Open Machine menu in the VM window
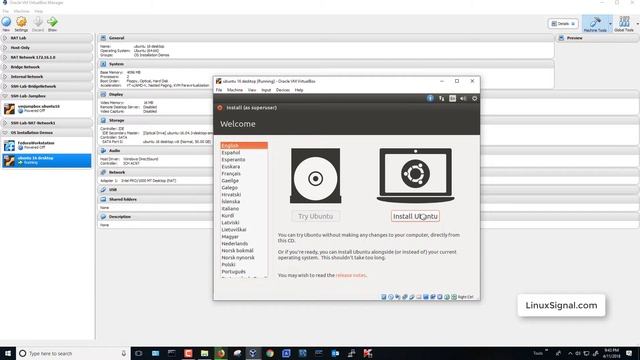Image resolution: width=640 pixels, height=360 pixels. [x=235, y=90]
